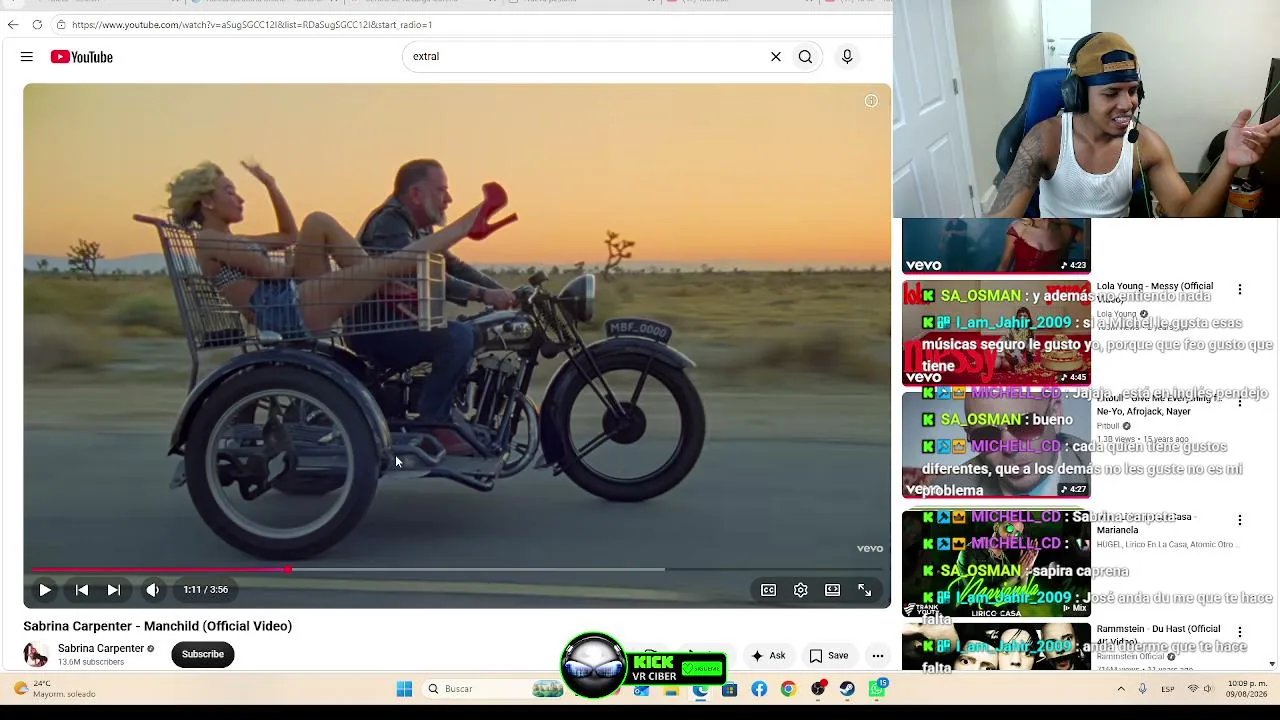The width and height of the screenshot is (1280, 720).
Task: Play the Manchild video
Action: coord(45,590)
